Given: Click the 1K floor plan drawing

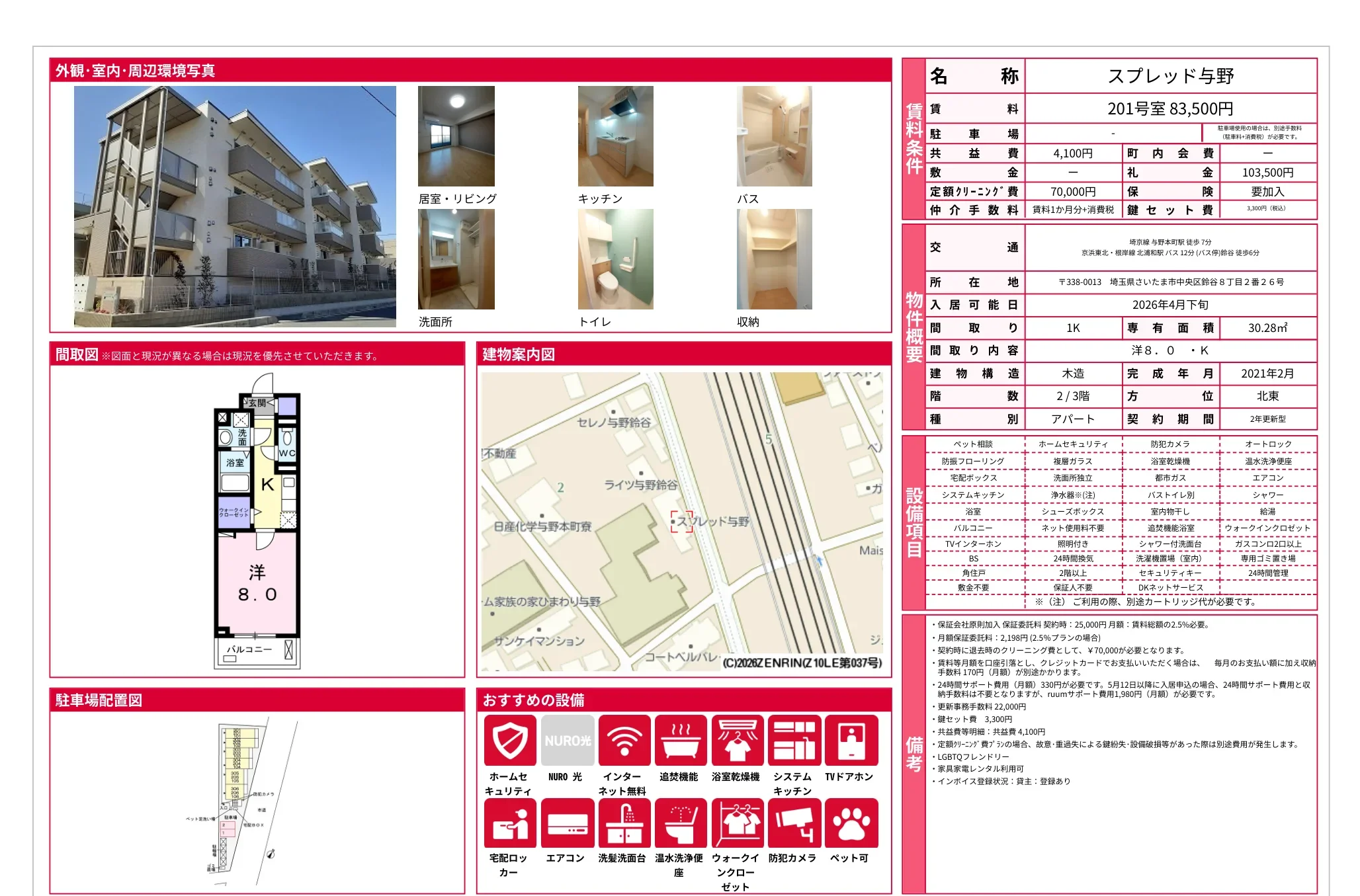Looking at the screenshot, I should pos(257,522).
